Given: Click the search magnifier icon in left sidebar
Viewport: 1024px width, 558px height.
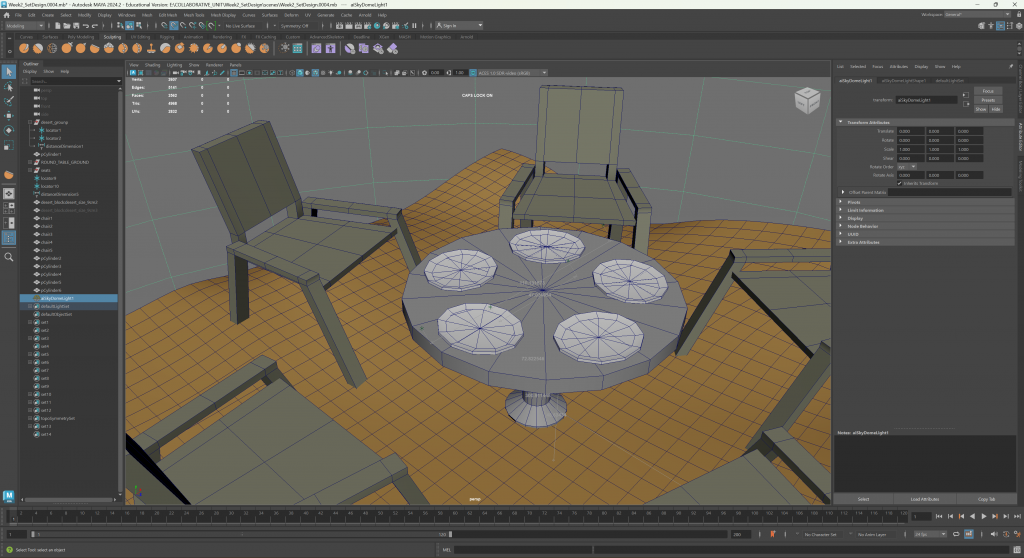Looking at the screenshot, I should coord(9,257).
